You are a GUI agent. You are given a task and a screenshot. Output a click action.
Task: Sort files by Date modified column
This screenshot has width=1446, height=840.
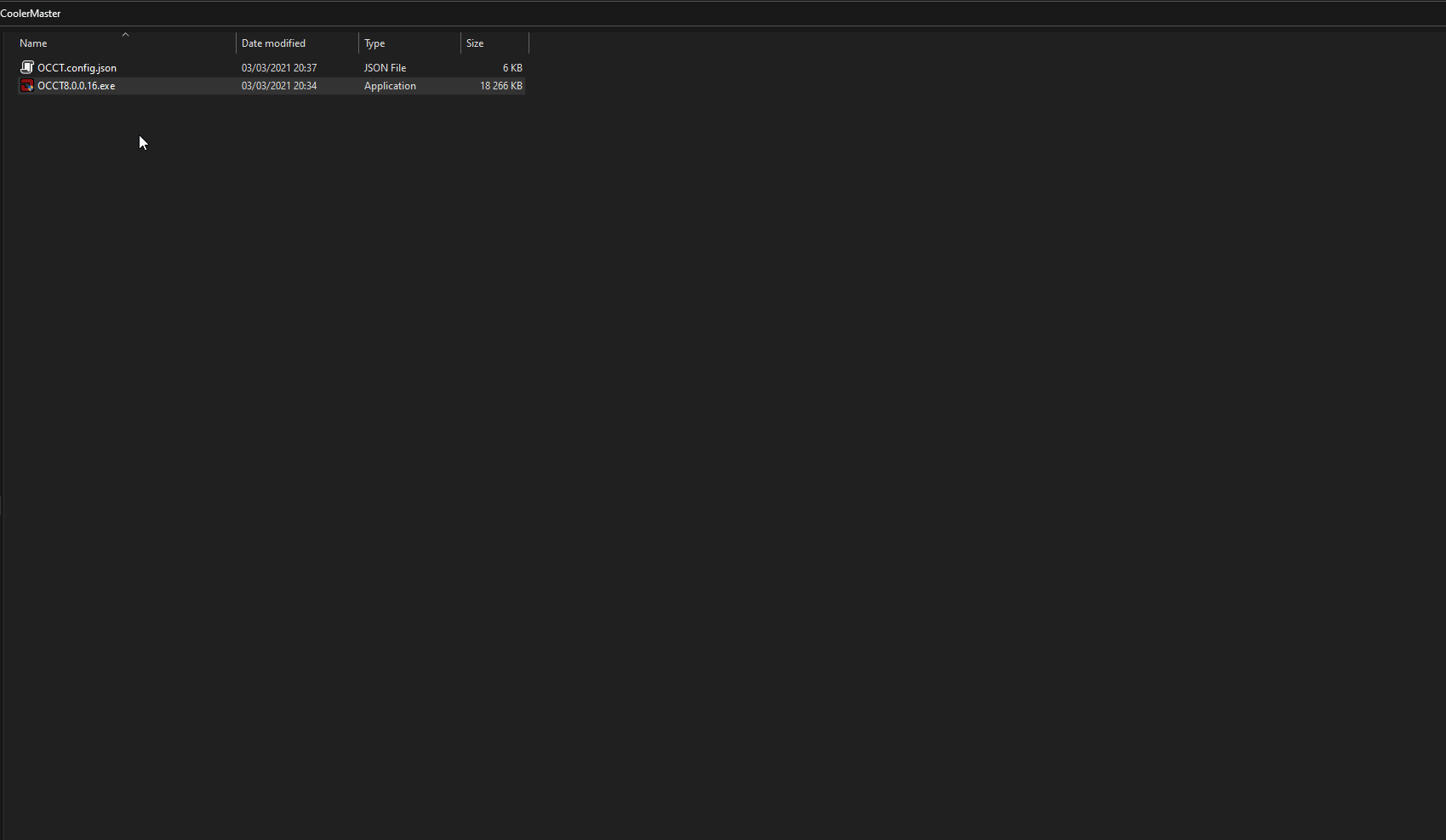click(x=273, y=43)
